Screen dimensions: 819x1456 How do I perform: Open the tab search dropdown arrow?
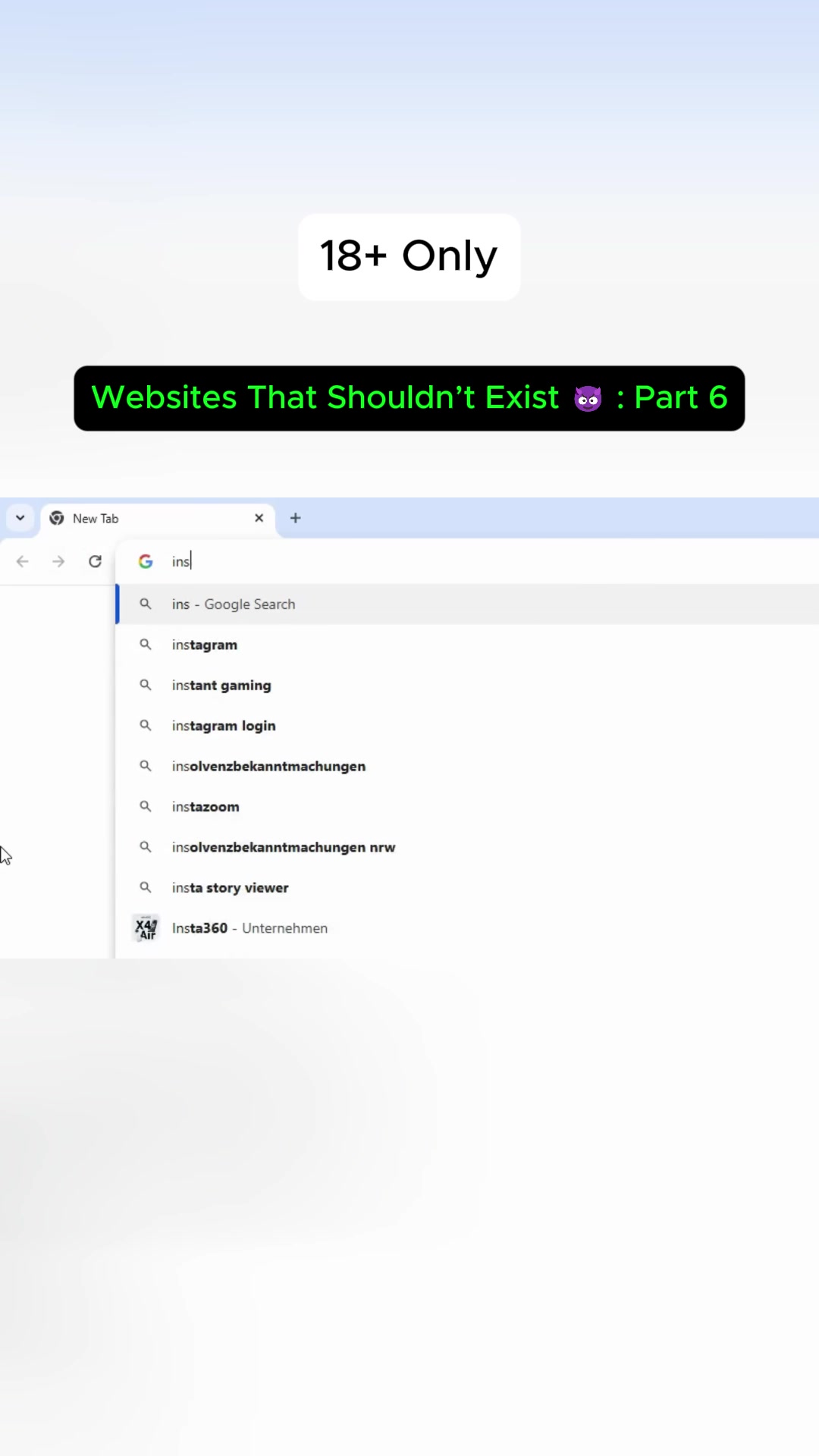click(20, 518)
